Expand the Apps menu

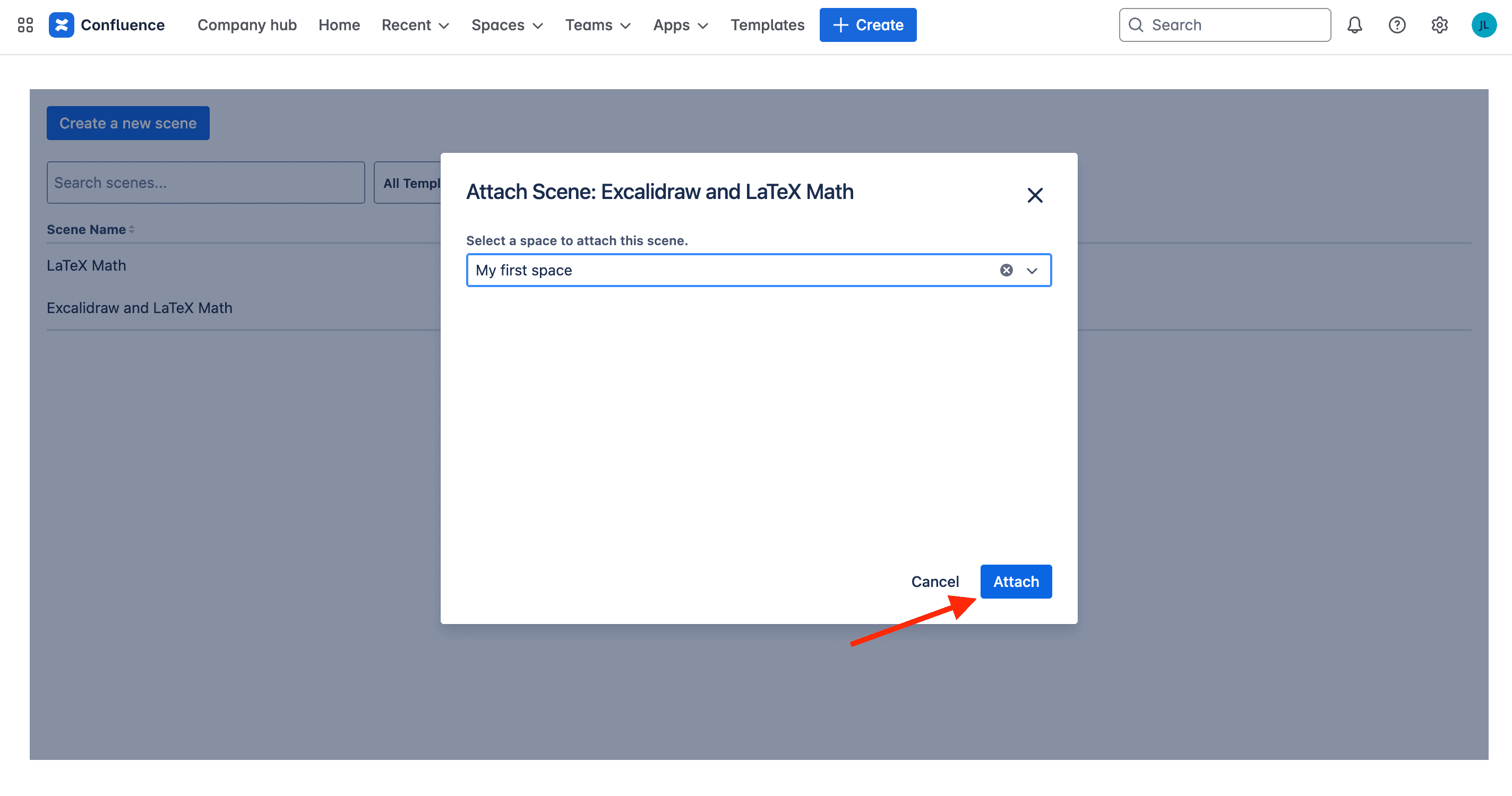coord(681,24)
